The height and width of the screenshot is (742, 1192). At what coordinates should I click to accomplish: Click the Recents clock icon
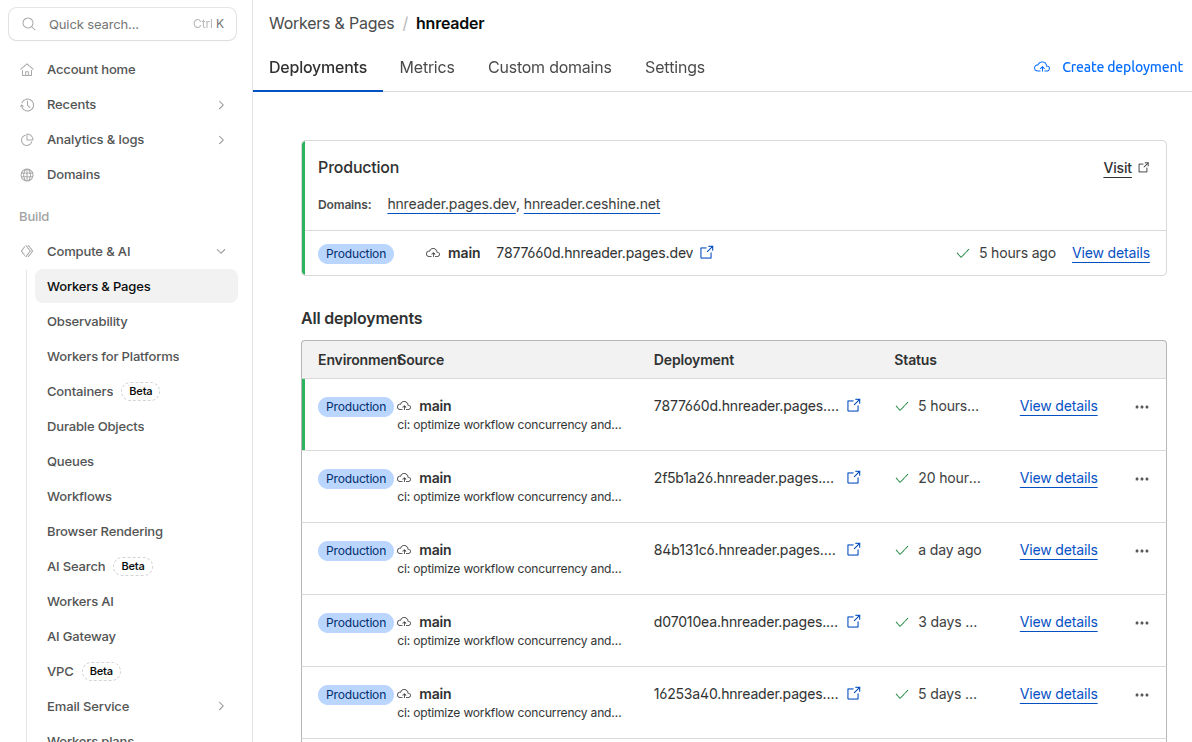(x=25, y=104)
